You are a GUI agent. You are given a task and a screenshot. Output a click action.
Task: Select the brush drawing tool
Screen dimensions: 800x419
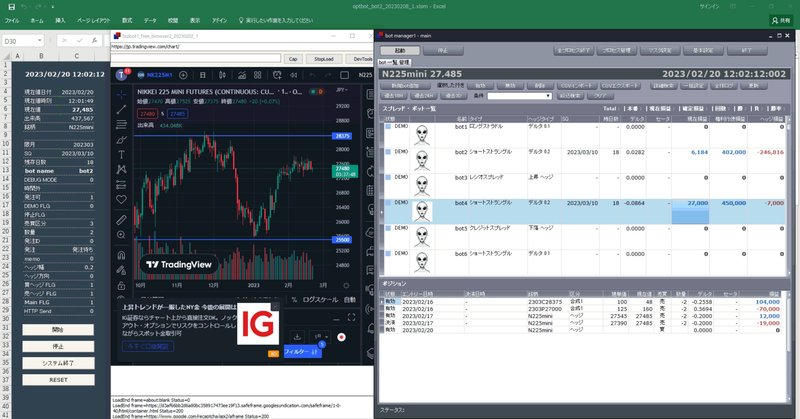[121, 139]
